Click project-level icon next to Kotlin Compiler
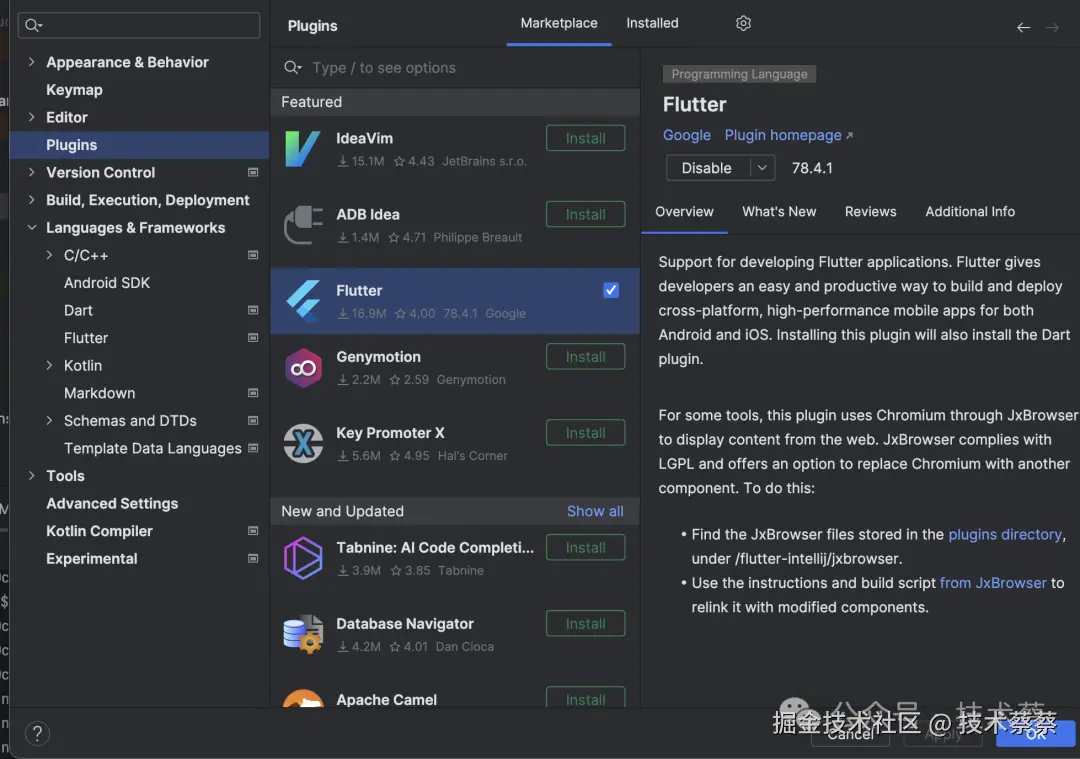 pyautogui.click(x=253, y=531)
